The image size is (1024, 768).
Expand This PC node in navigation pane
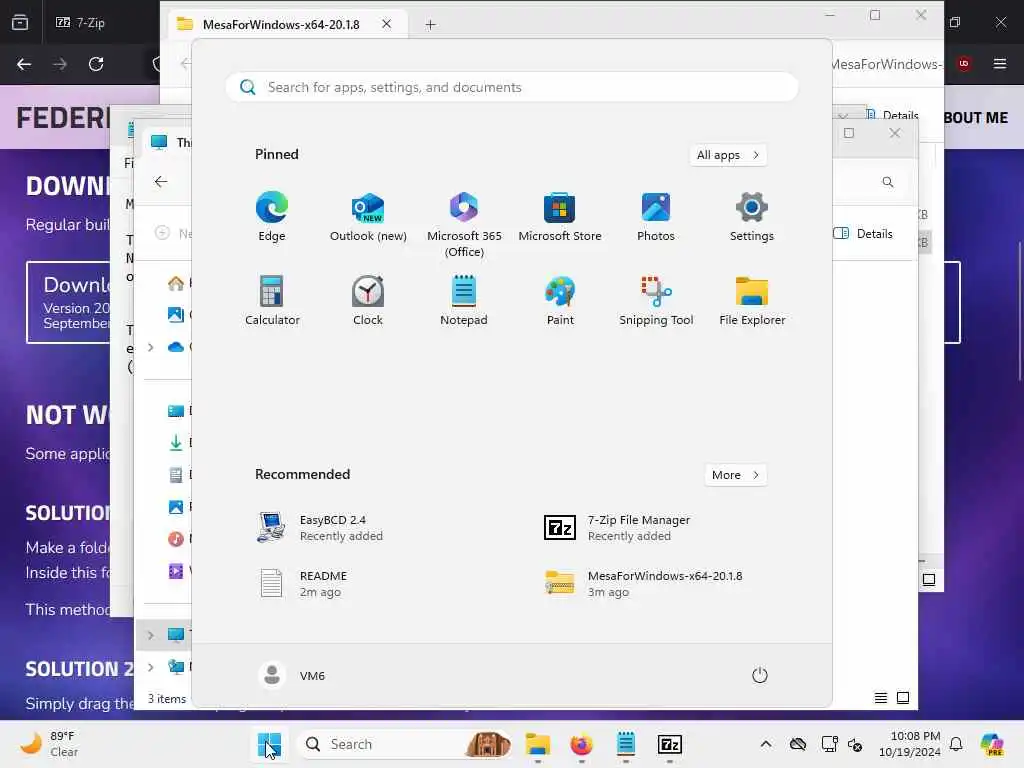151,635
